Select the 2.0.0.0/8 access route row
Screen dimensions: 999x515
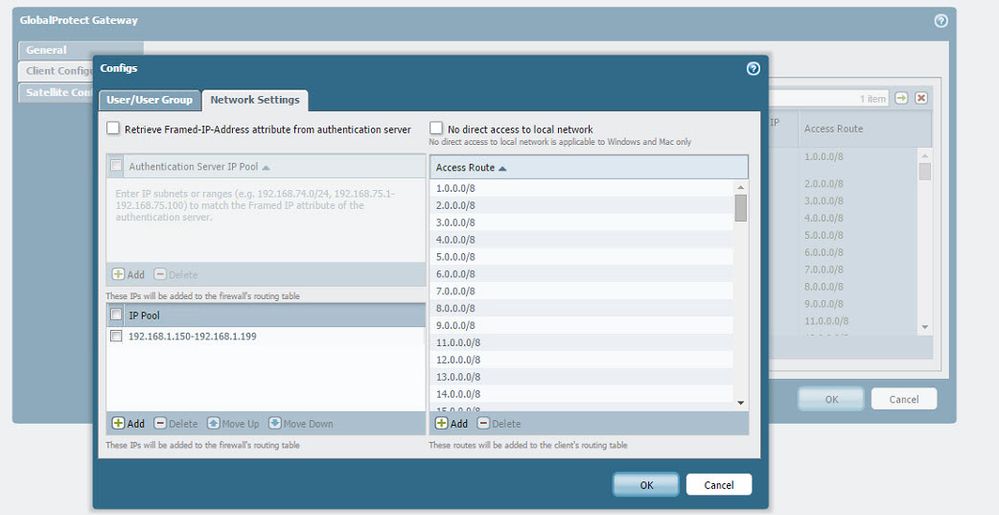[582, 206]
